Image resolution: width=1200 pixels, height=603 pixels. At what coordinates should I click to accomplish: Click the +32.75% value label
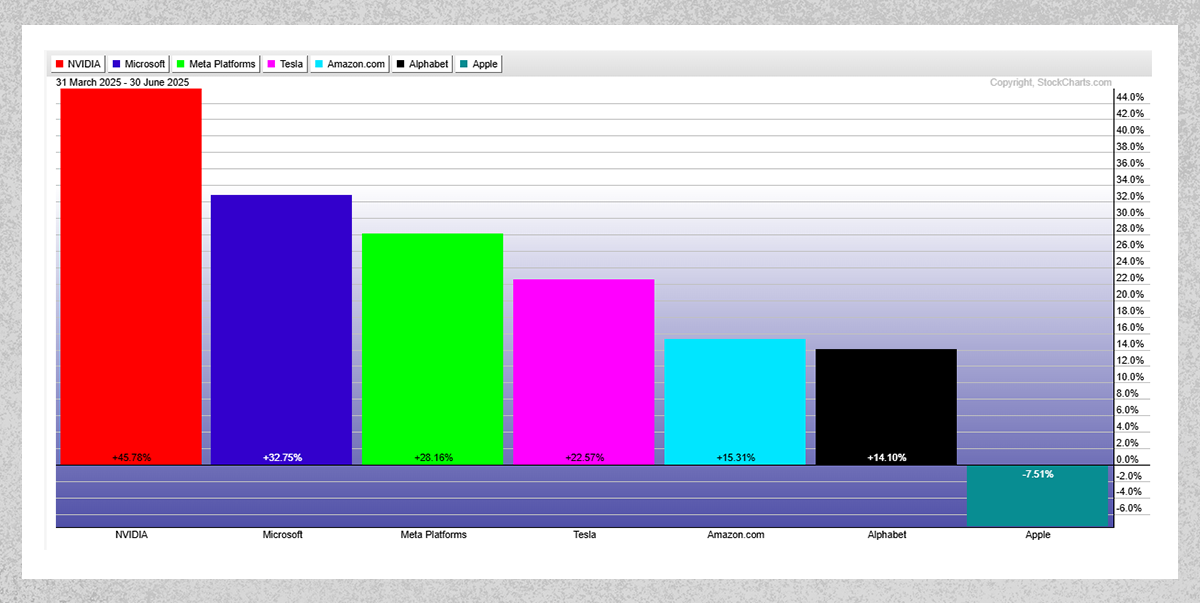click(282, 458)
